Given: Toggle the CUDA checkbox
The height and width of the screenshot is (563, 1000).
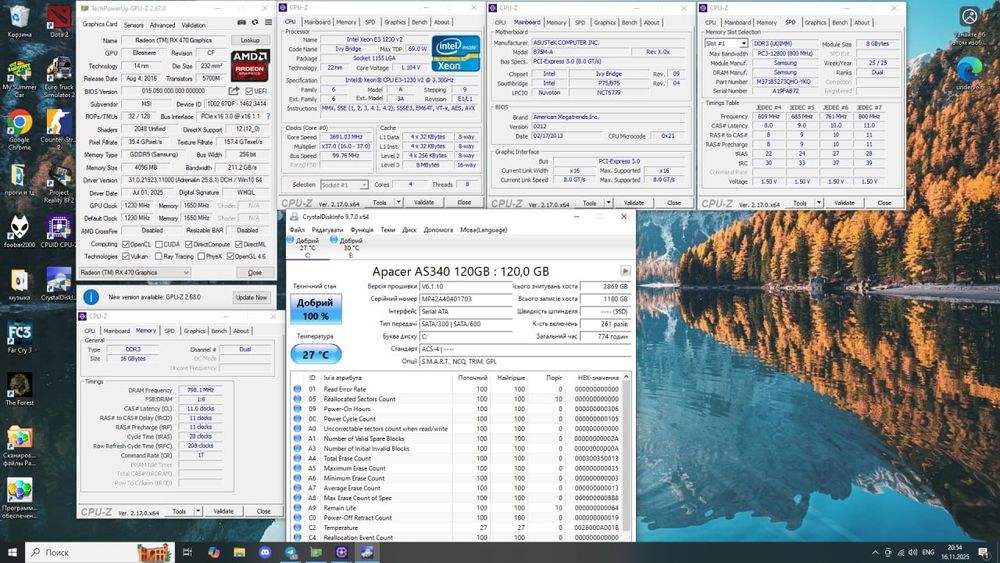Looking at the screenshot, I should [159, 244].
